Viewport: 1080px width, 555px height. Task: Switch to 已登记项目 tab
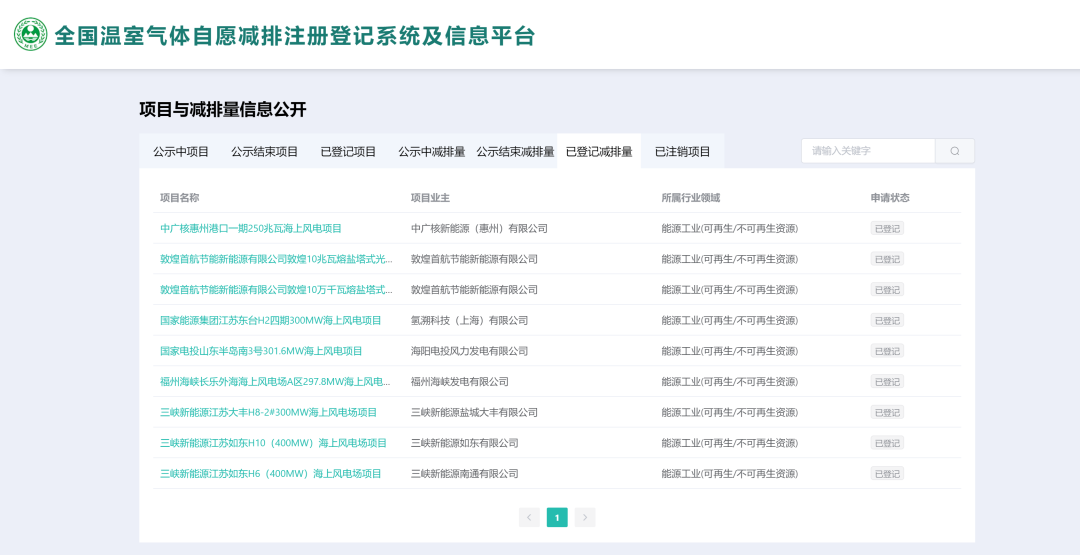pyautogui.click(x=348, y=151)
